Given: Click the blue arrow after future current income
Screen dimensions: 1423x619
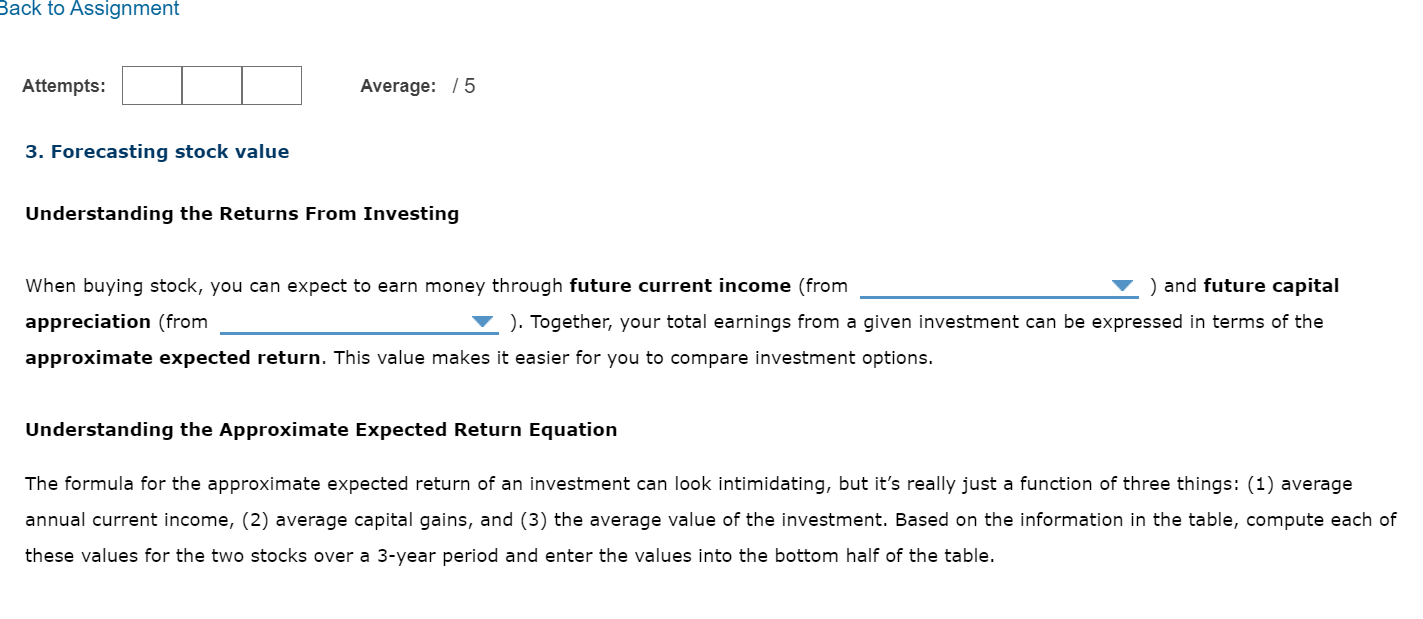Looking at the screenshot, I should pos(1124,287).
